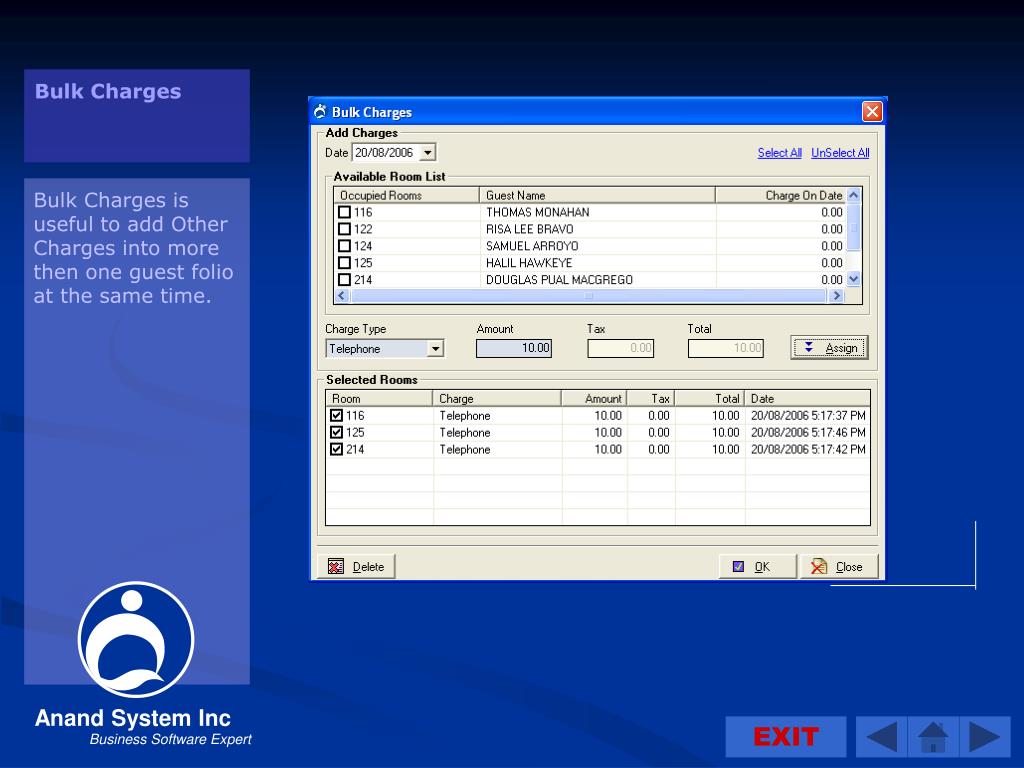Click the Amount input field
This screenshot has width=1024, height=768.
click(514, 348)
